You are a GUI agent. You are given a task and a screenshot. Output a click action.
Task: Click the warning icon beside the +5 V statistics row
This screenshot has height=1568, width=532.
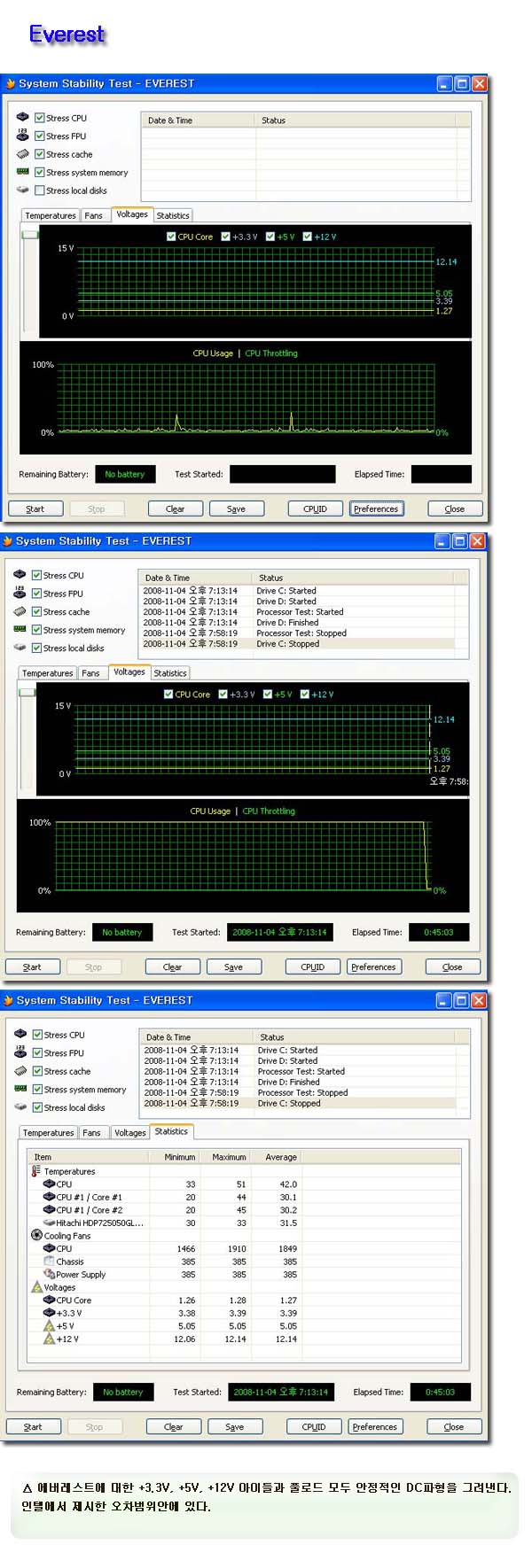[49, 1325]
